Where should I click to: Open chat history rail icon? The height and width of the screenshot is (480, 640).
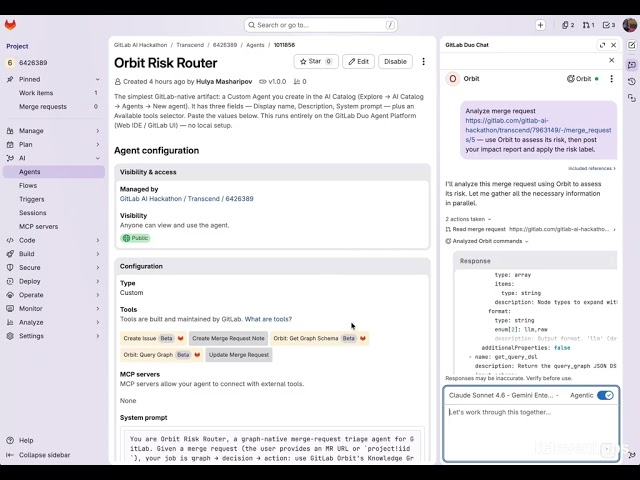[x=632, y=82]
